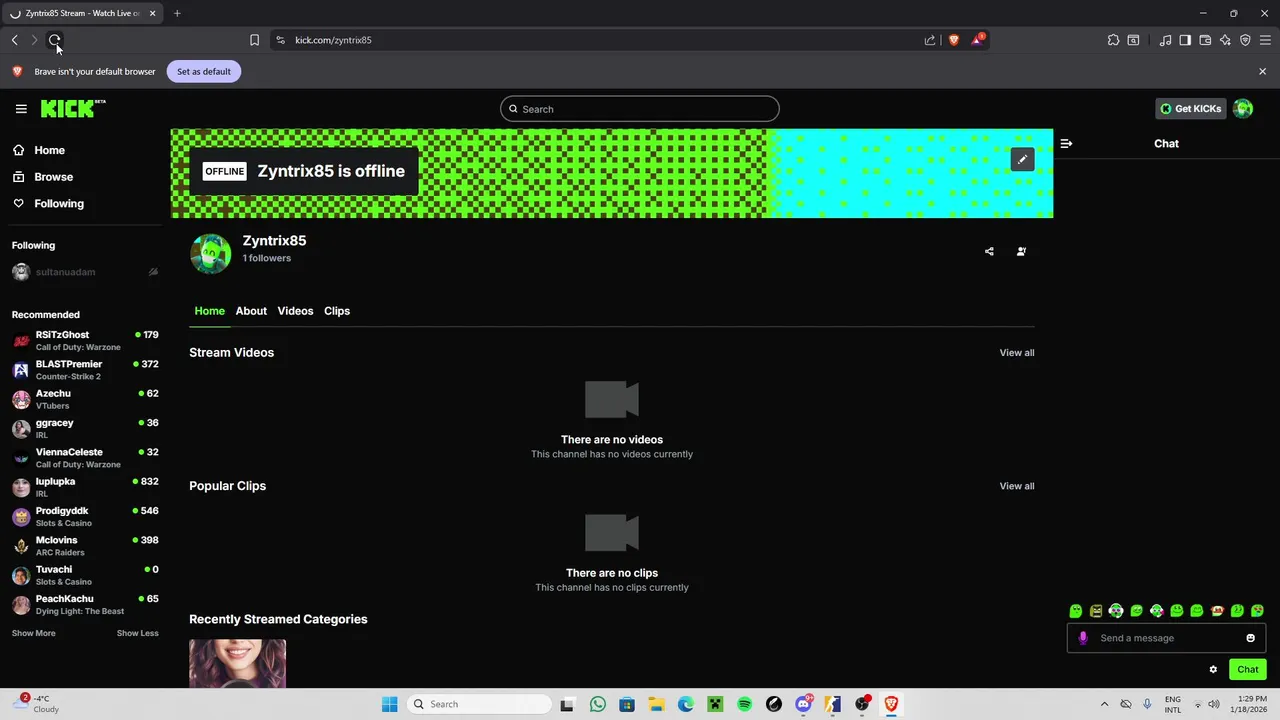Image resolution: width=1280 pixels, height=720 pixels.
Task: Open followed channel sultanuadam
Action: [x=85, y=272]
